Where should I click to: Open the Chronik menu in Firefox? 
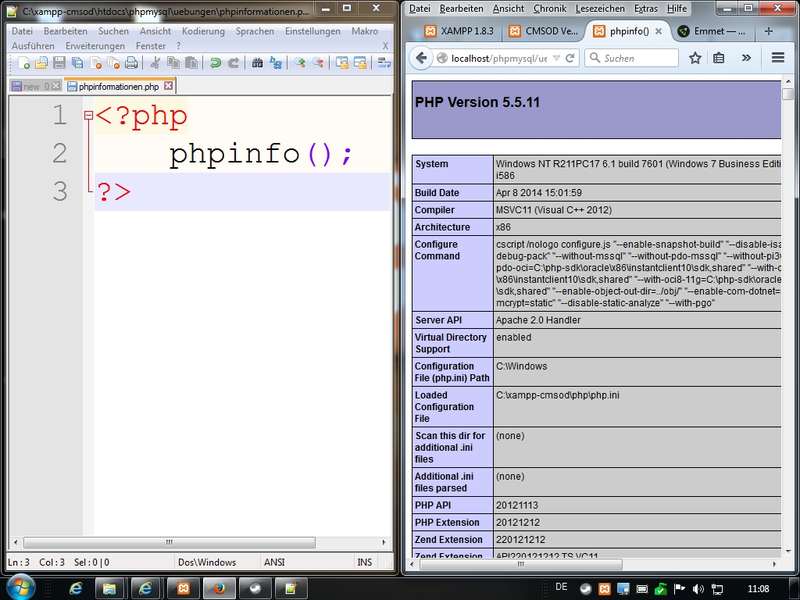(x=550, y=8)
